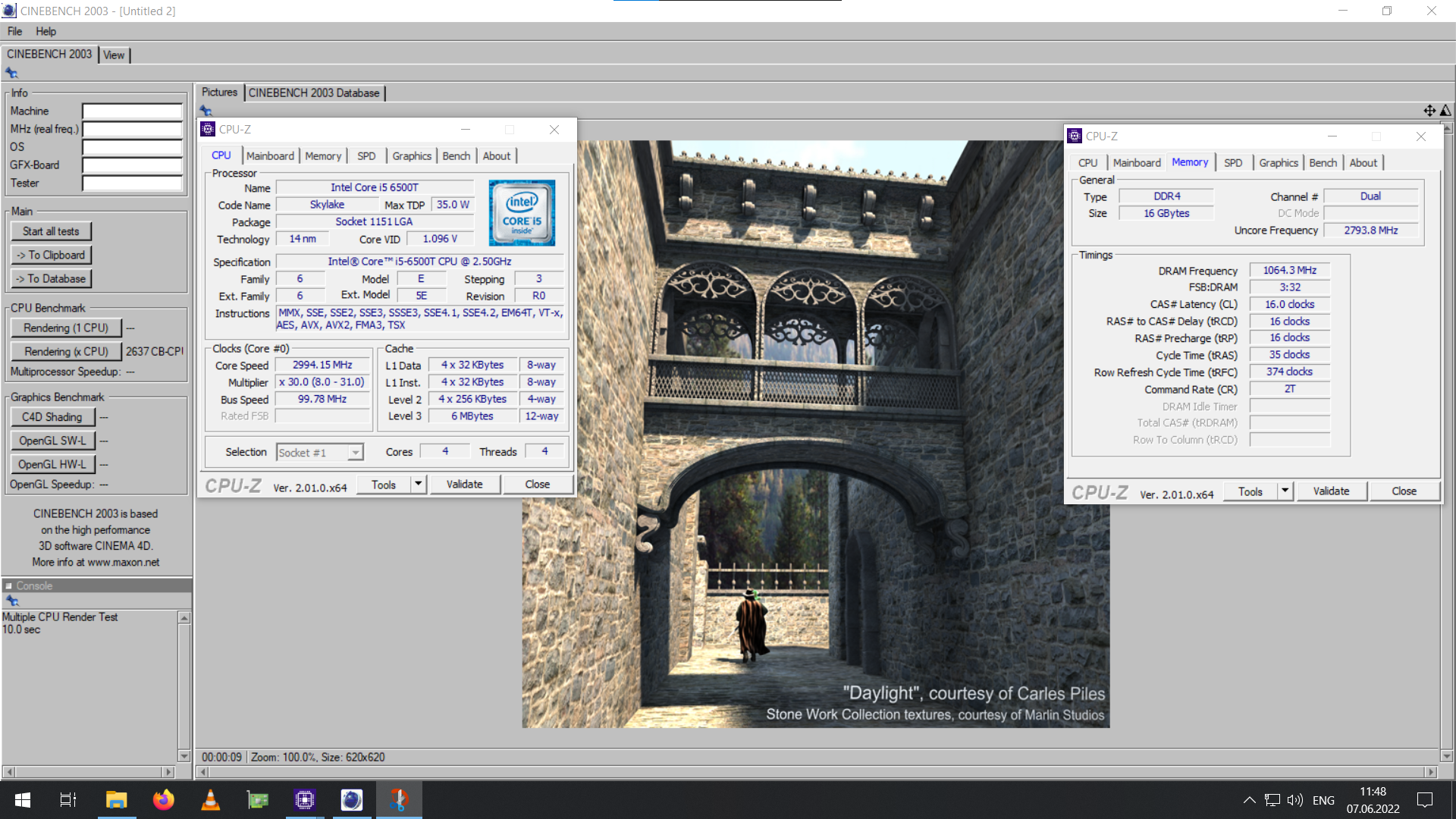
Task: Switch to CINEBENCH 2003 Database tab
Action: tap(314, 93)
